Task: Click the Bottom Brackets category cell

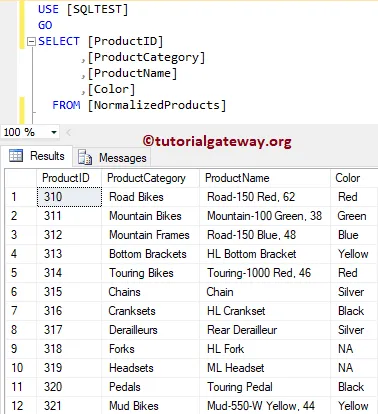Action: tap(150, 254)
